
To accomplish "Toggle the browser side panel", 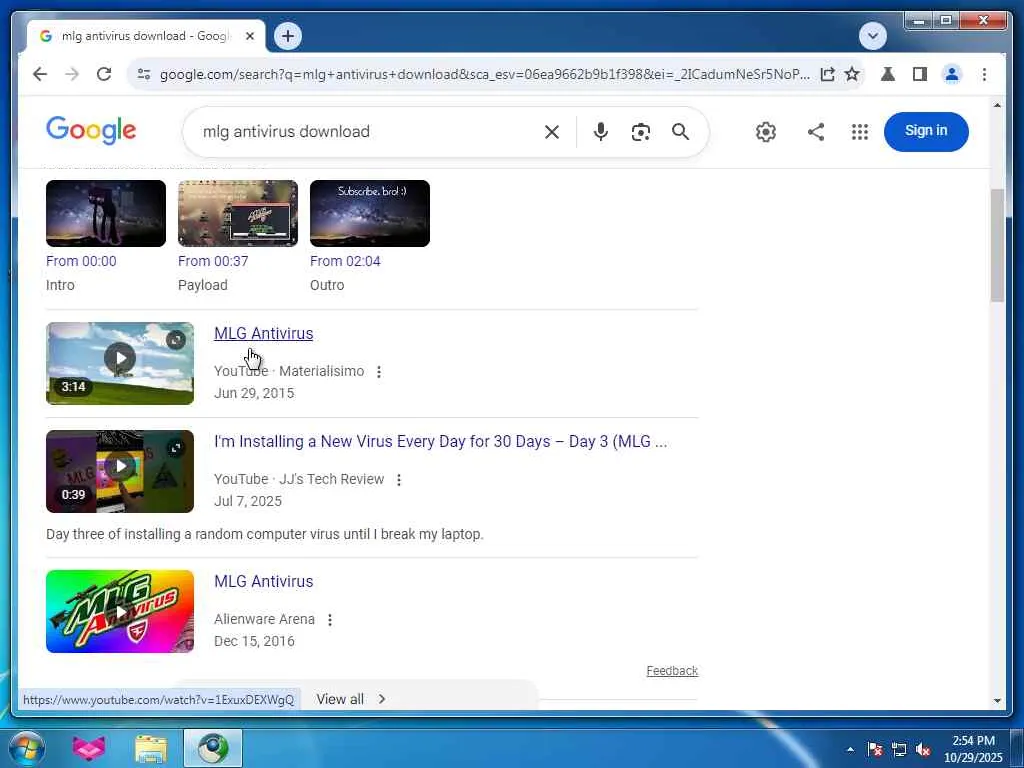I will click(920, 74).
